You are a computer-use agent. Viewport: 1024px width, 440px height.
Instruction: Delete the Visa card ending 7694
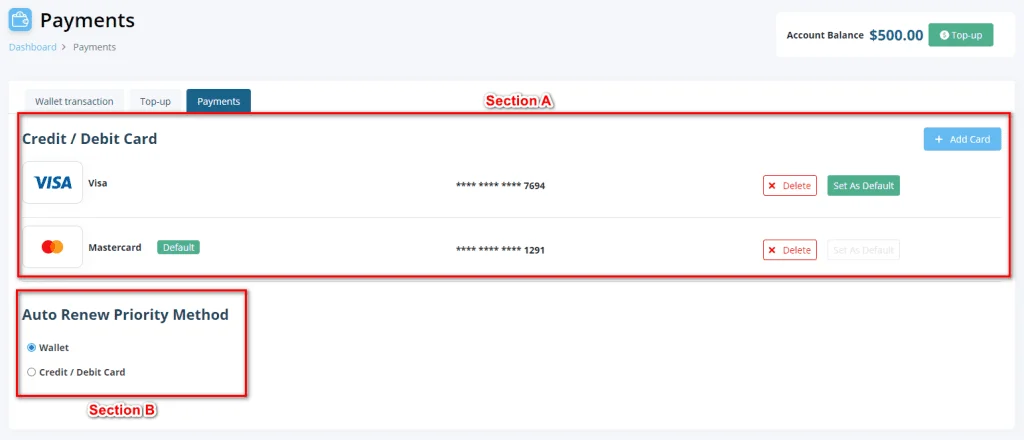(x=790, y=185)
